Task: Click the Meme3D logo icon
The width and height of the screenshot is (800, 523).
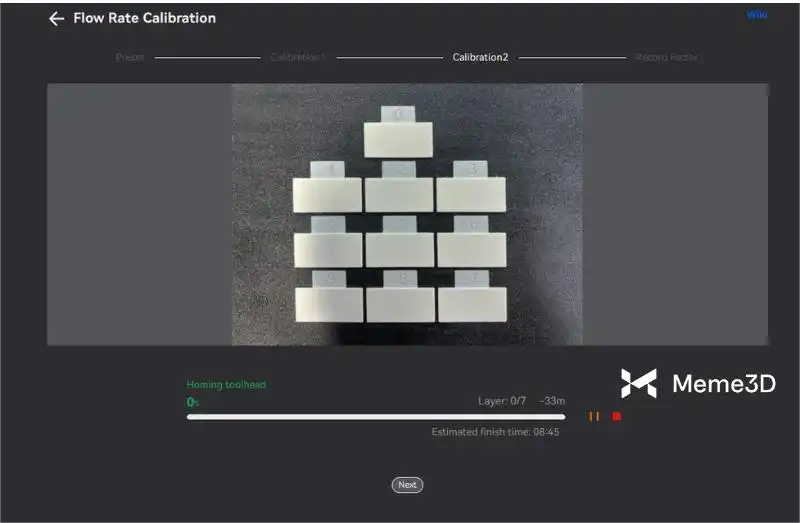Action: pos(638,384)
